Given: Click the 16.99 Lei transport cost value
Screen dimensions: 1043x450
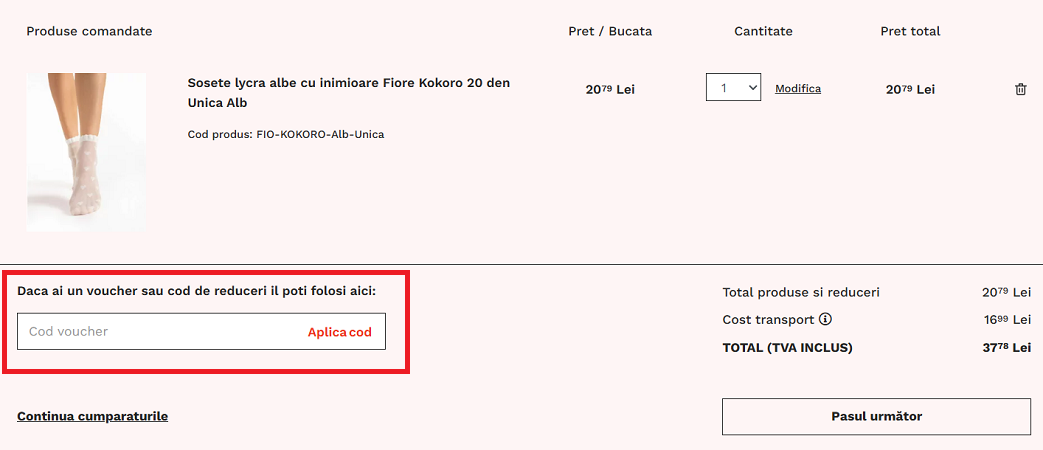Looking at the screenshot, I should [x=1006, y=320].
